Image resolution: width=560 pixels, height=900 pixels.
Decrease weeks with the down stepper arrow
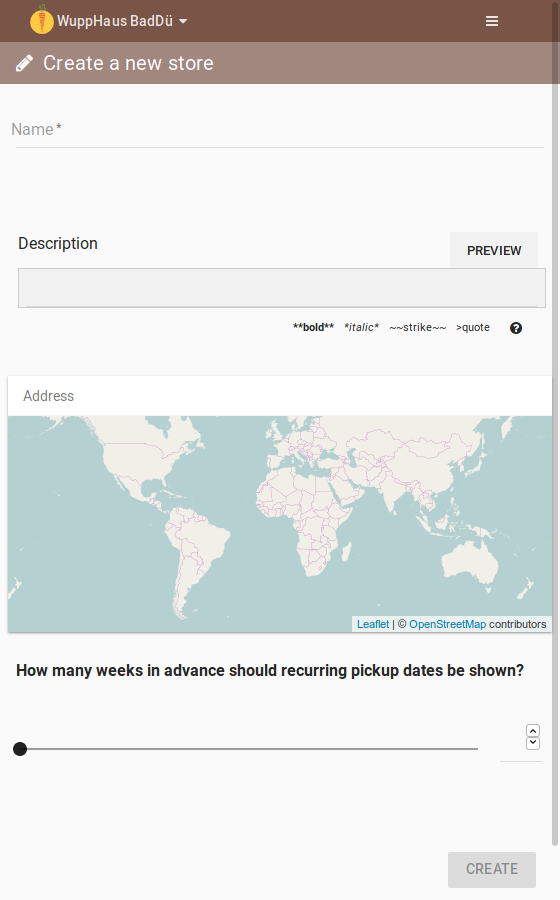click(532, 743)
